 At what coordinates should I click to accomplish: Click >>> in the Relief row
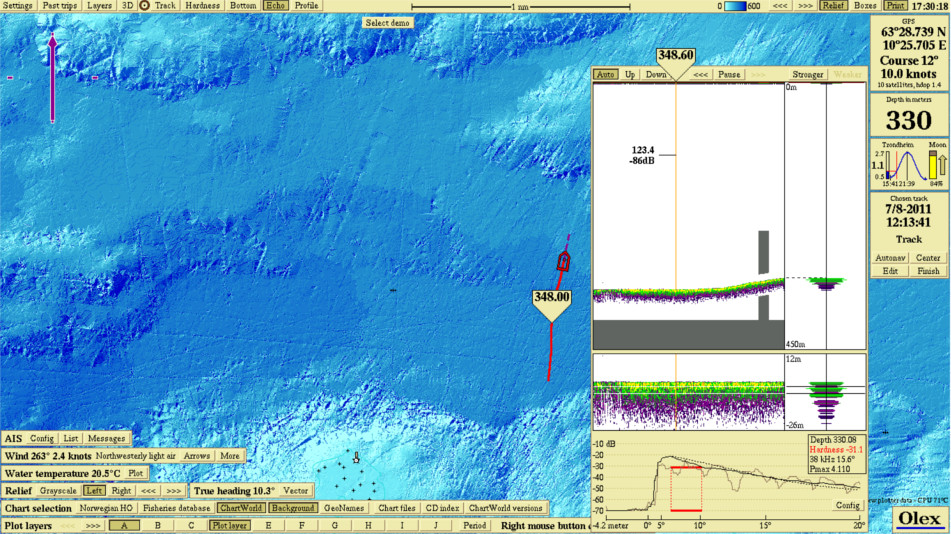173,490
